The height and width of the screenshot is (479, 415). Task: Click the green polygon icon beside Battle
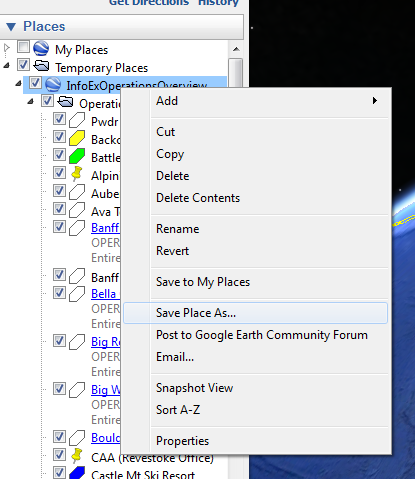(77, 156)
